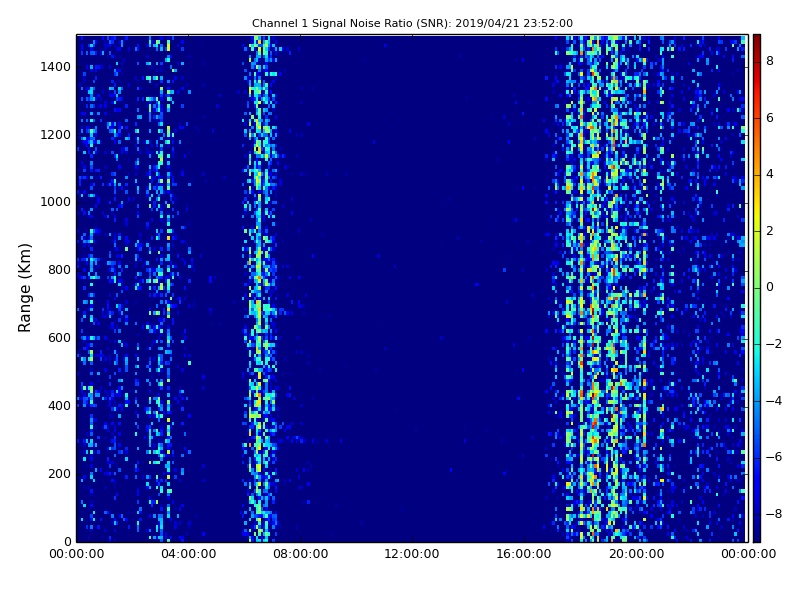Click the 600 range tick label

click(59, 338)
